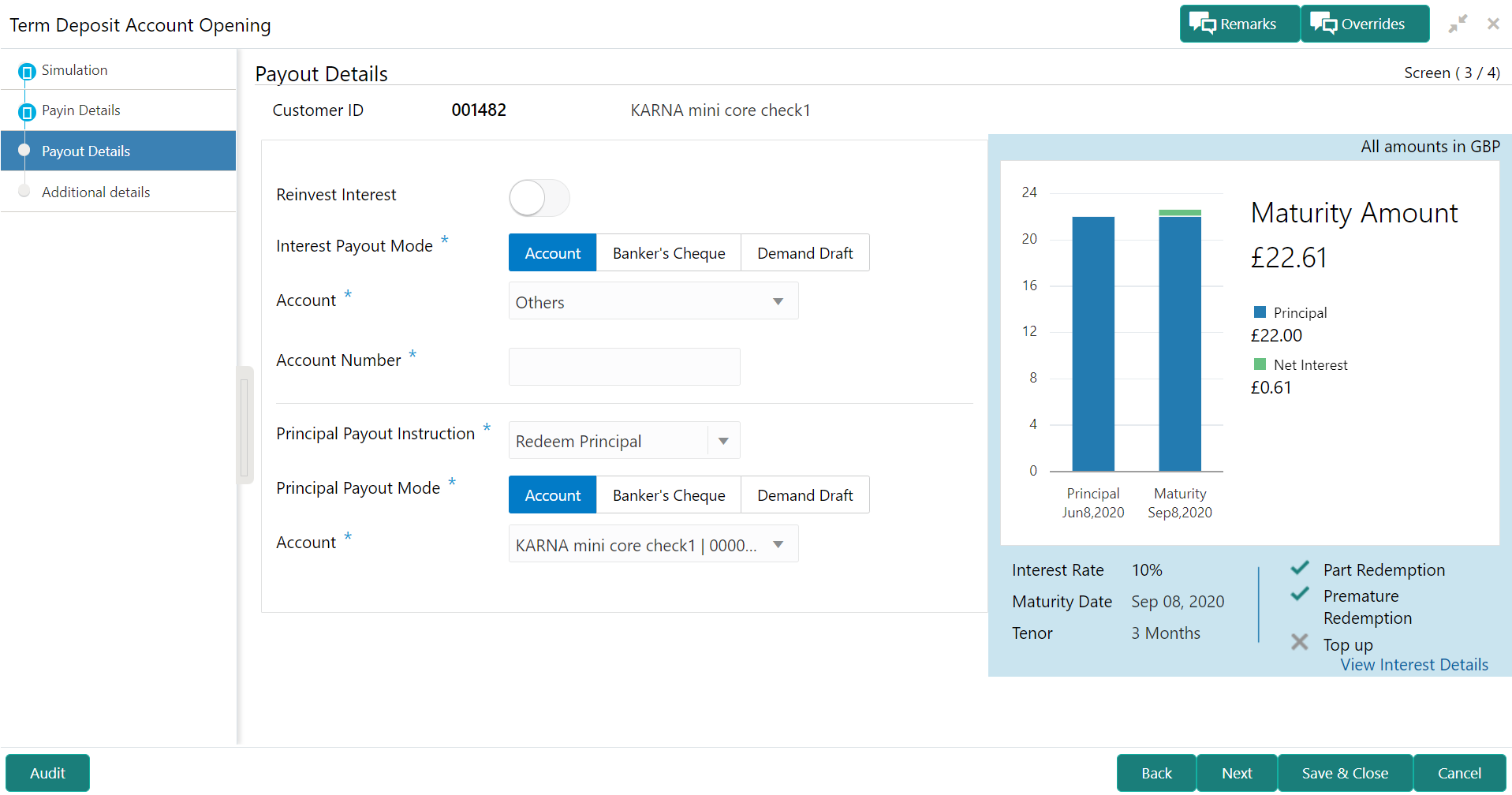Click the Payout Details heading
This screenshot has height=795, width=1512.
click(x=322, y=74)
